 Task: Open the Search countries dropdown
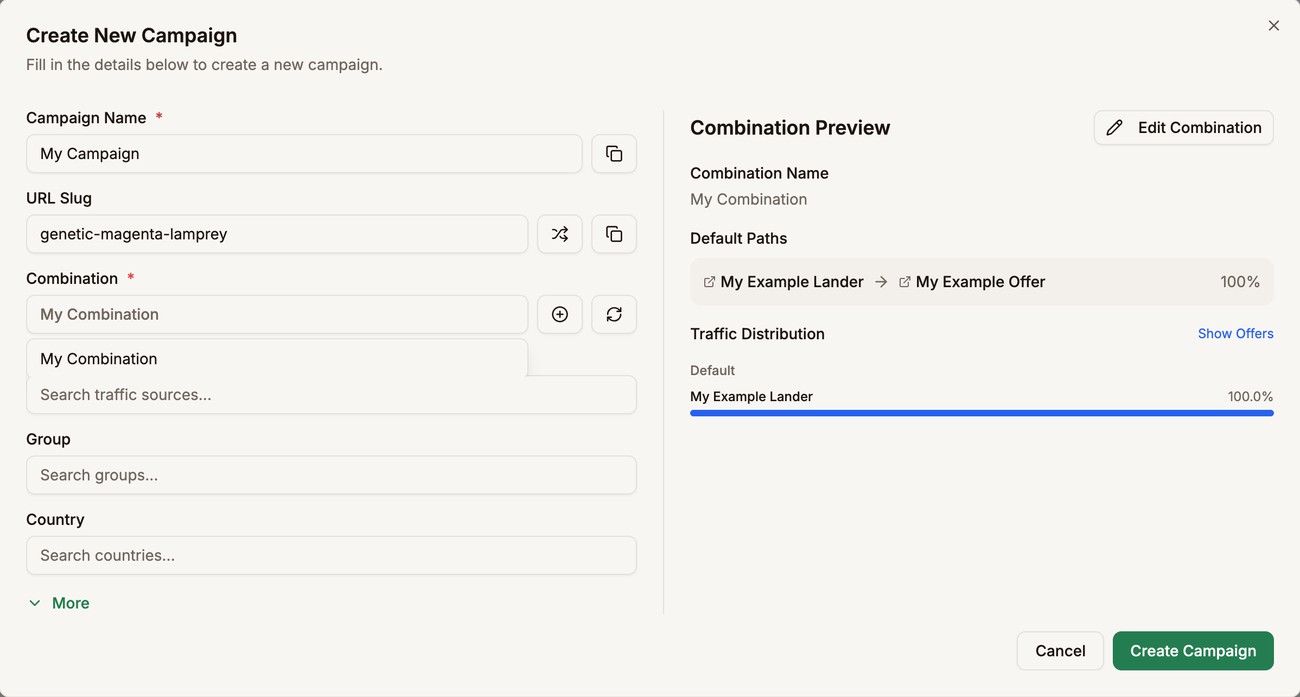pos(331,555)
